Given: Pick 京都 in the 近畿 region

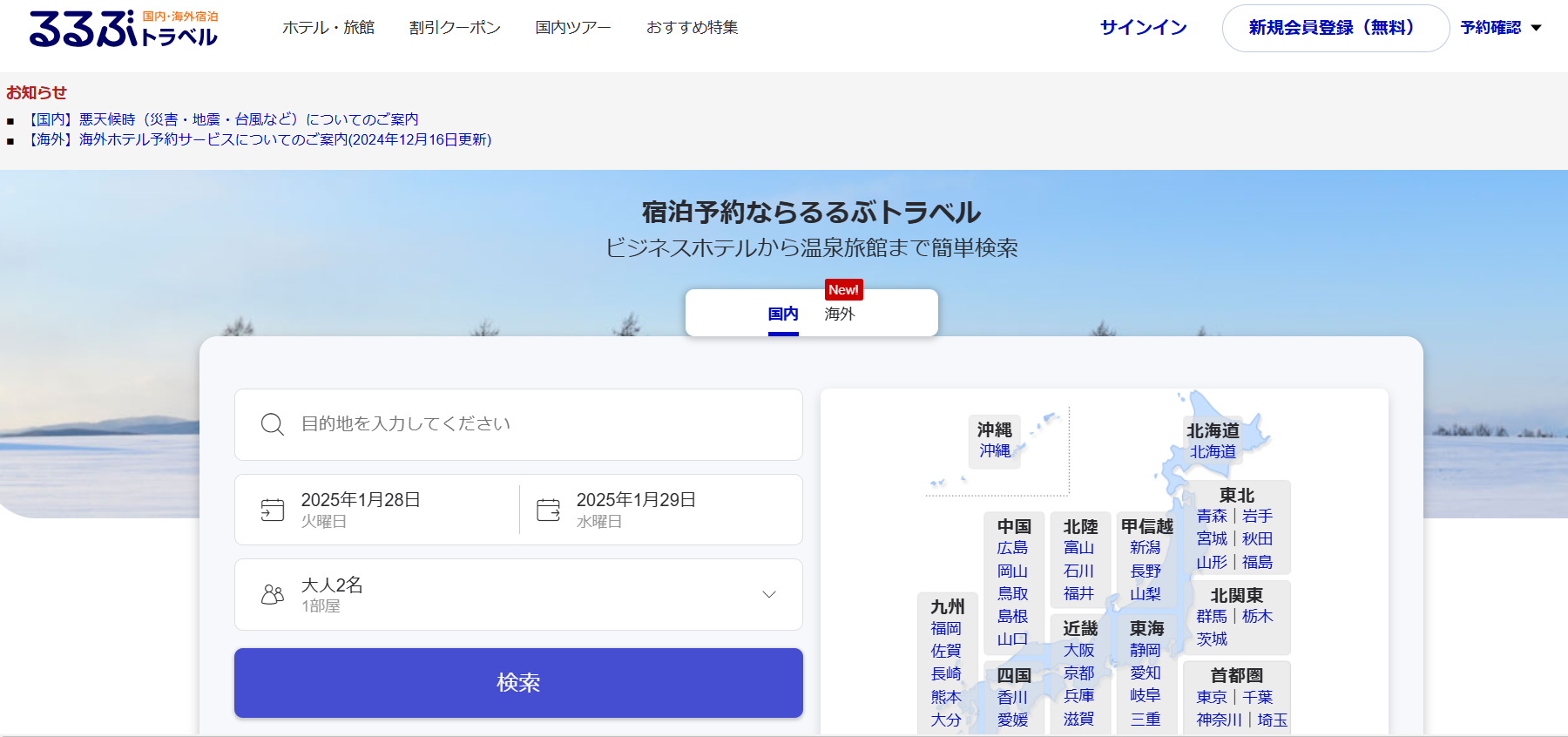Looking at the screenshot, I should click(x=1078, y=673).
